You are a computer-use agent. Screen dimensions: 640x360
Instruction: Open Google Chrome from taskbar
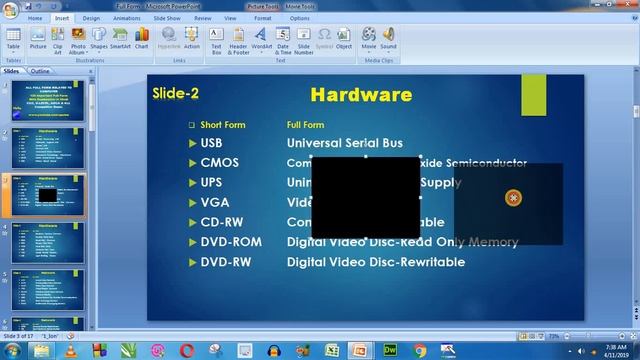coord(419,351)
